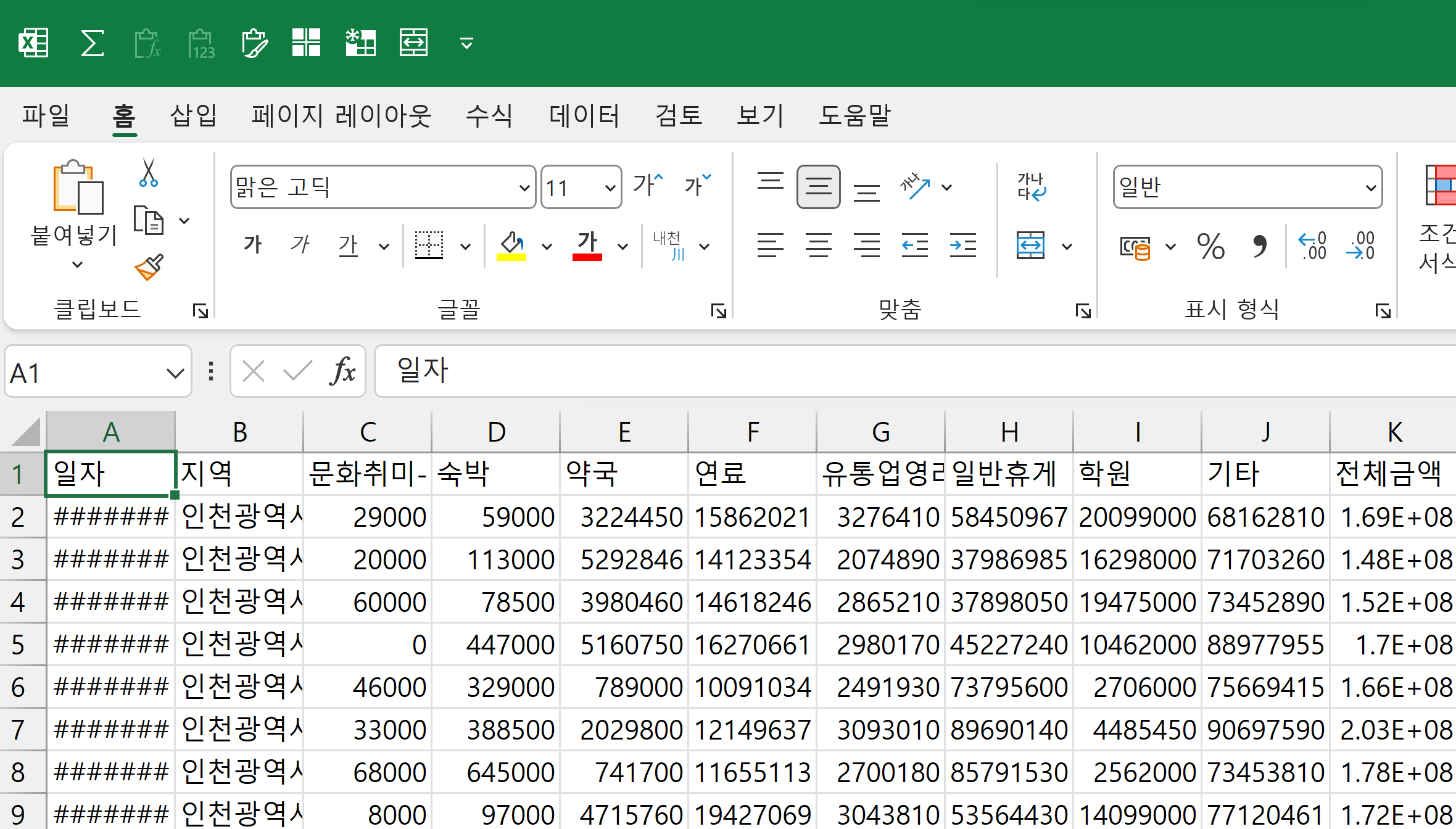Click the comma style icon
This screenshot has width=1456, height=829.
click(x=1259, y=247)
